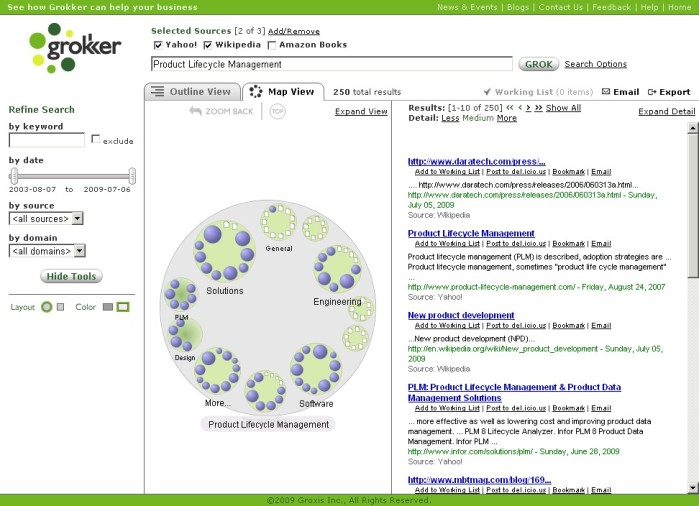
Task: Open the PLM cluster in map
Action: 181,294
